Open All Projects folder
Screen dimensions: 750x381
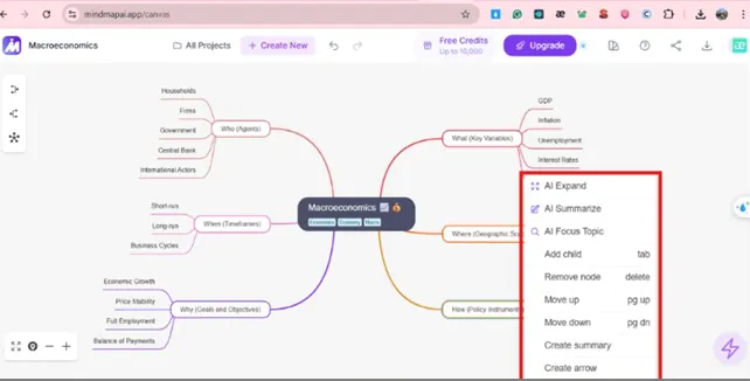(201, 46)
